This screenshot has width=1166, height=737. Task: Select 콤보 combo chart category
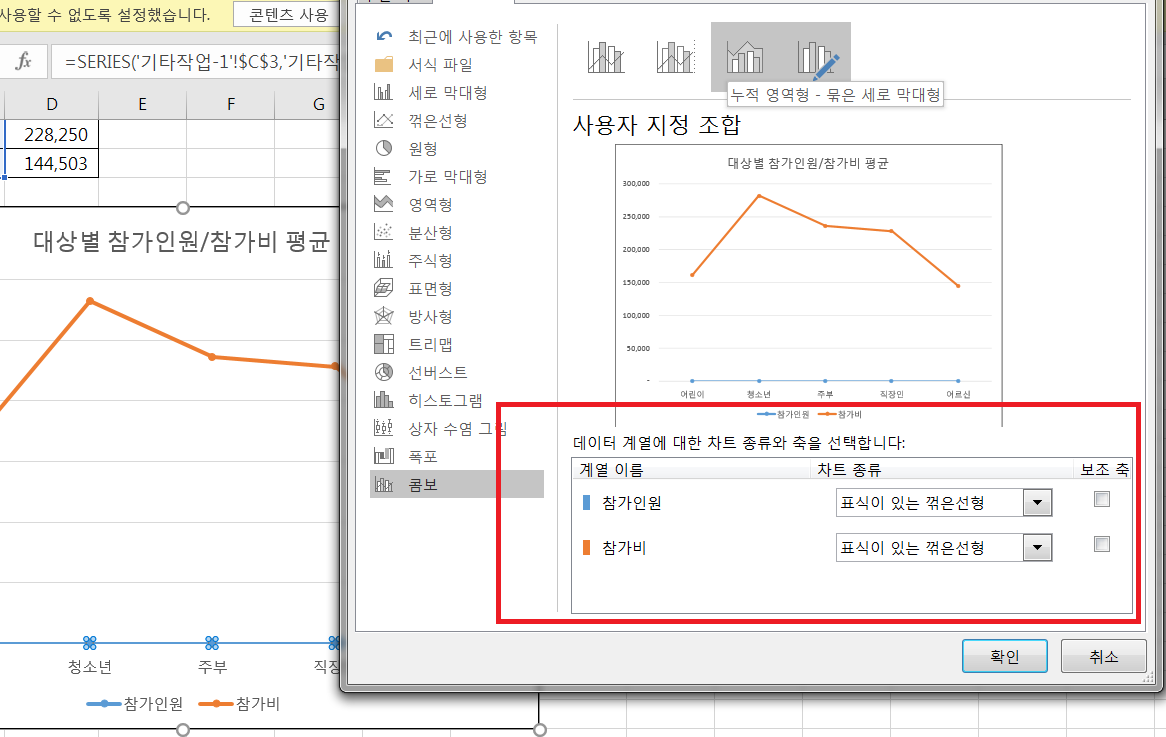click(423, 484)
